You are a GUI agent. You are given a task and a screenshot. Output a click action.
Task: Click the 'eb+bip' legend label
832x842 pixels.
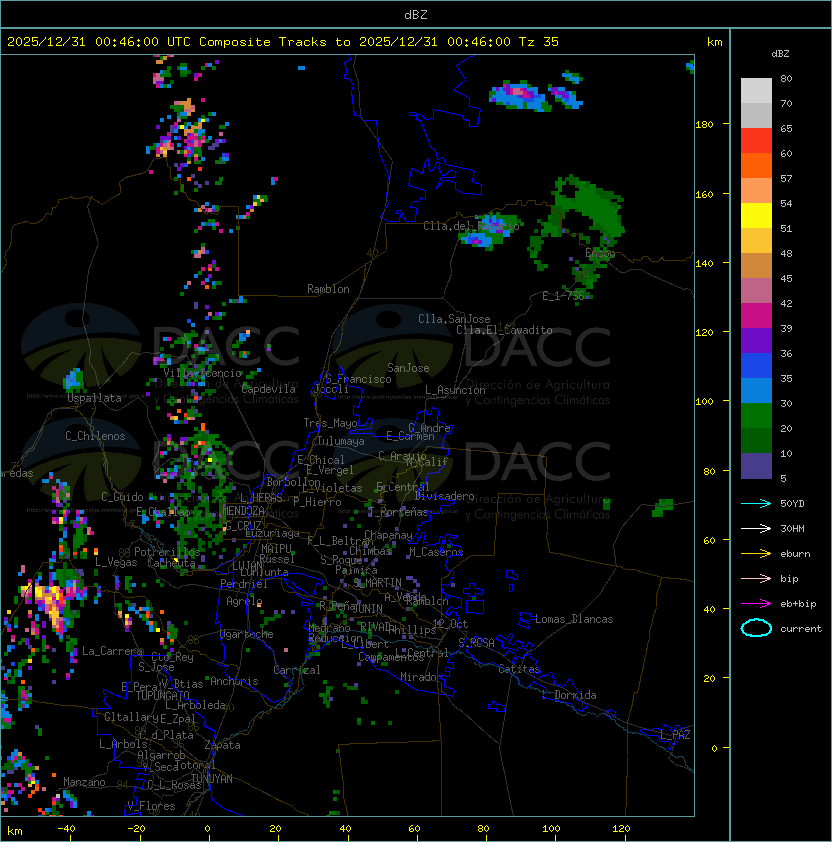click(798, 604)
